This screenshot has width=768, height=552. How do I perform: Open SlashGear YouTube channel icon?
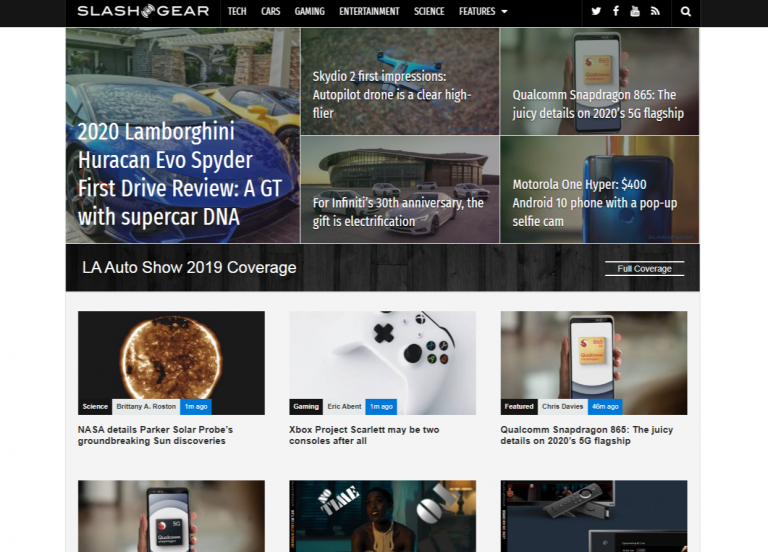click(635, 11)
